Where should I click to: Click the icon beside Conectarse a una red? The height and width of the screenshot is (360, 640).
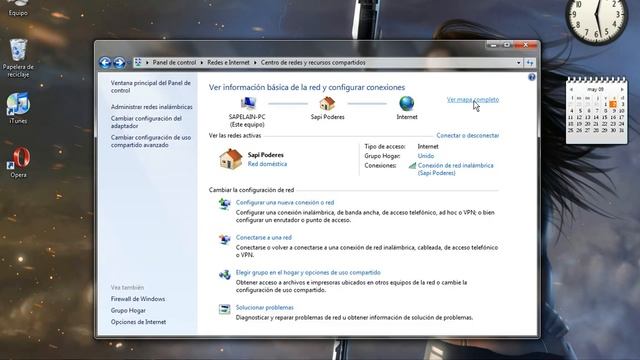coord(224,239)
